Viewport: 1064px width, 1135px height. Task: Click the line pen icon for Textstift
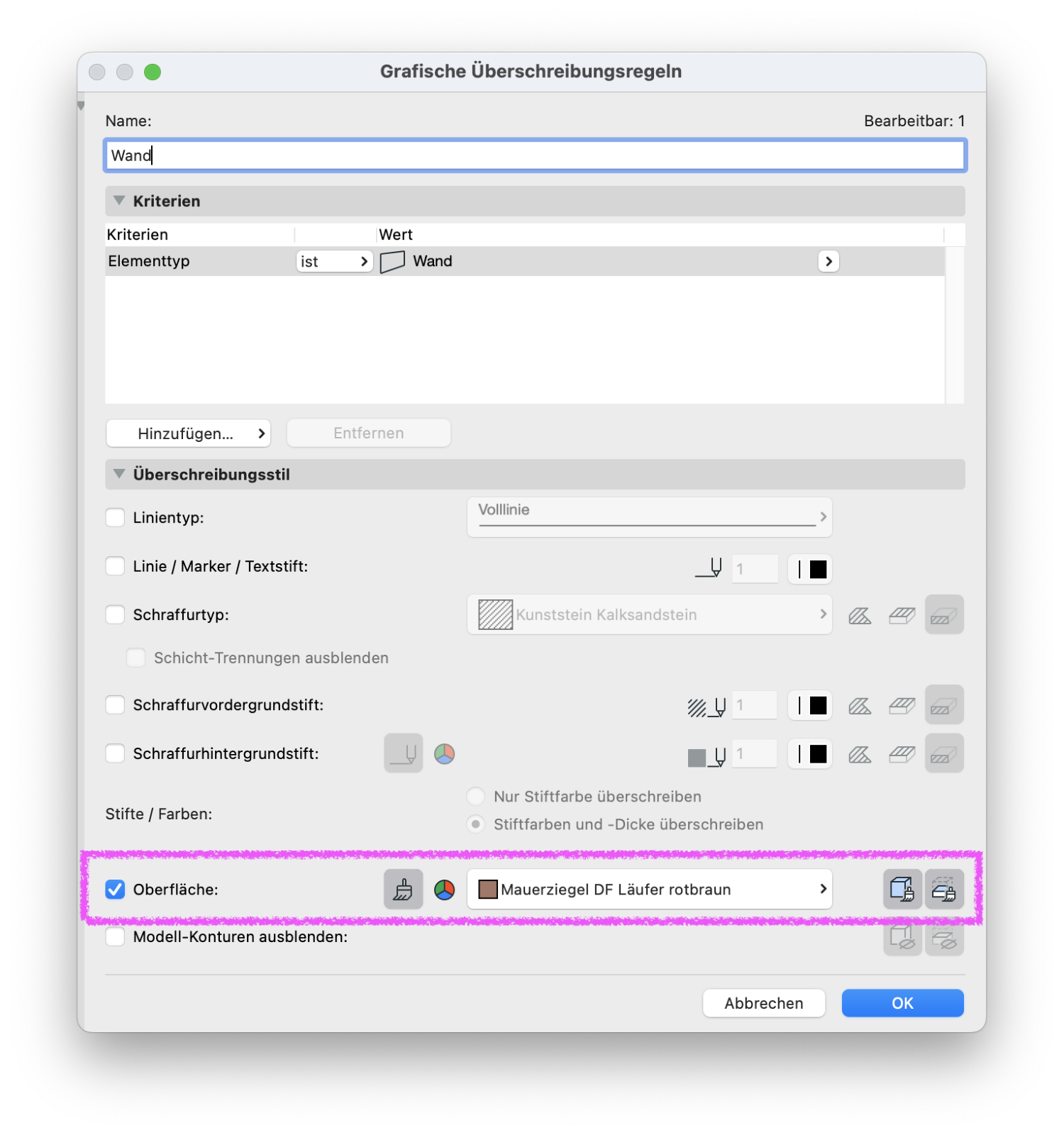click(x=709, y=568)
